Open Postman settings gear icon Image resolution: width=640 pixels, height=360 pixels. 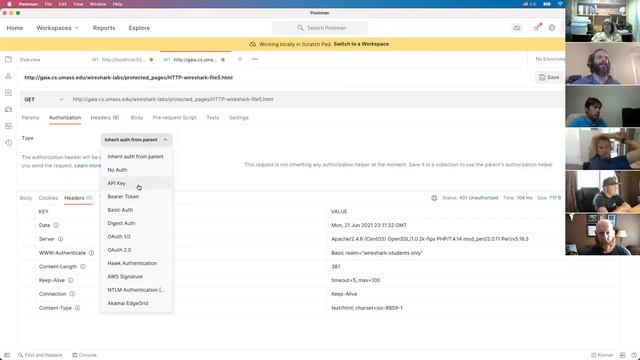(x=552, y=27)
